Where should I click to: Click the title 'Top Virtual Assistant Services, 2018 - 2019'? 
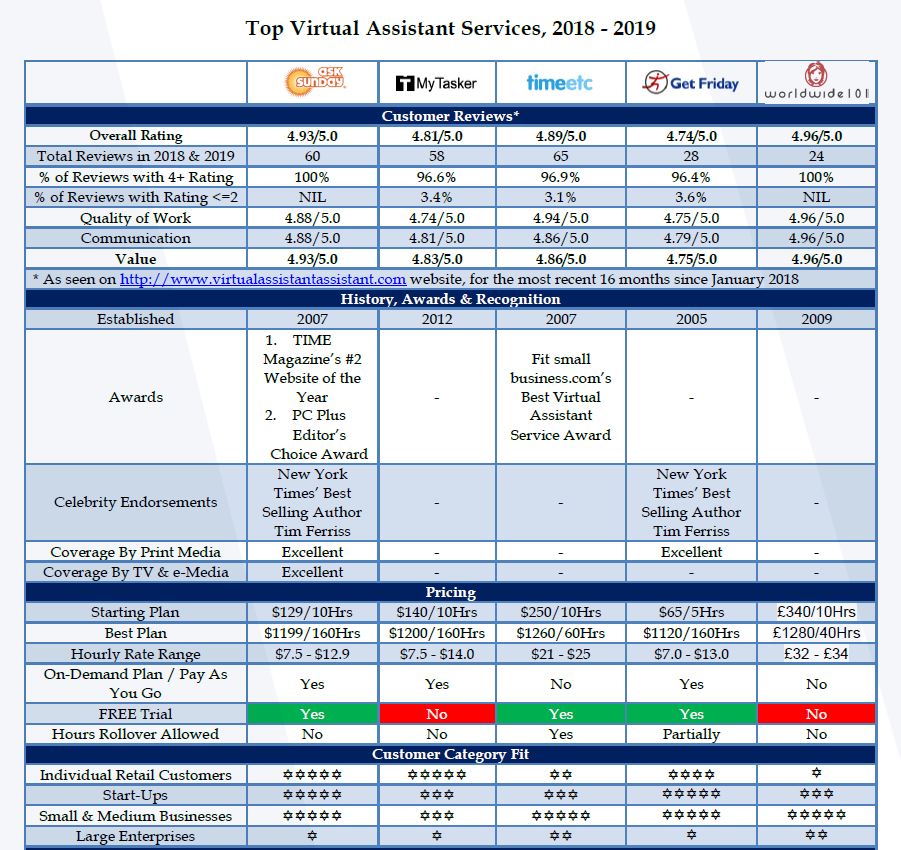coord(450,28)
